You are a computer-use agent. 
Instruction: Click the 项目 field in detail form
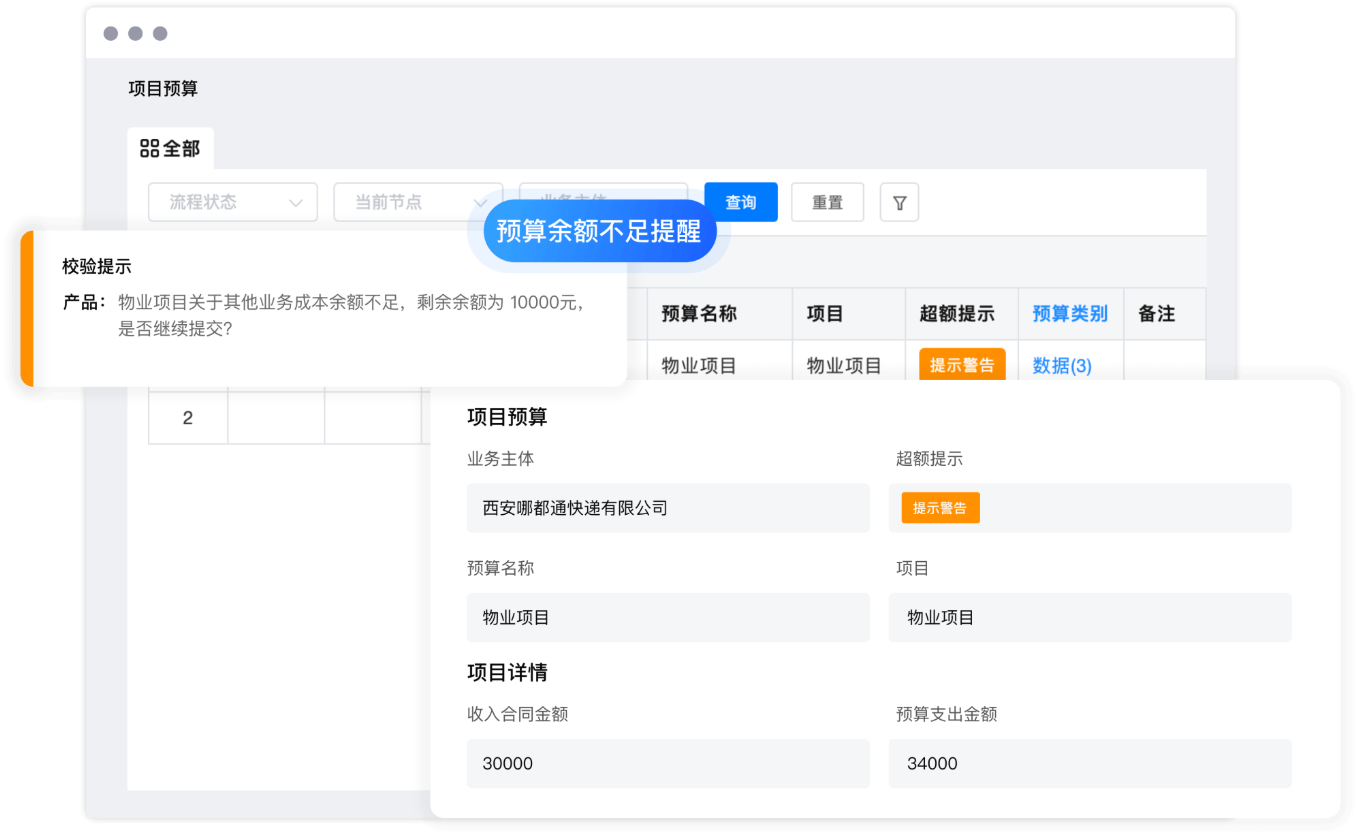click(x=1089, y=618)
